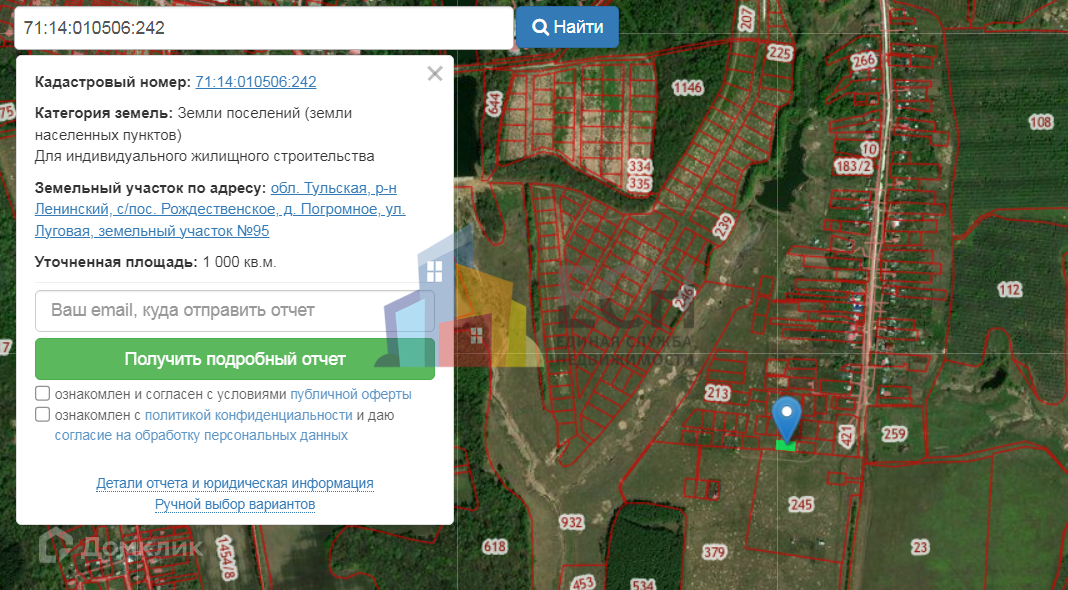
Task: Select parcel labeled 421 on map
Action: 846,435
